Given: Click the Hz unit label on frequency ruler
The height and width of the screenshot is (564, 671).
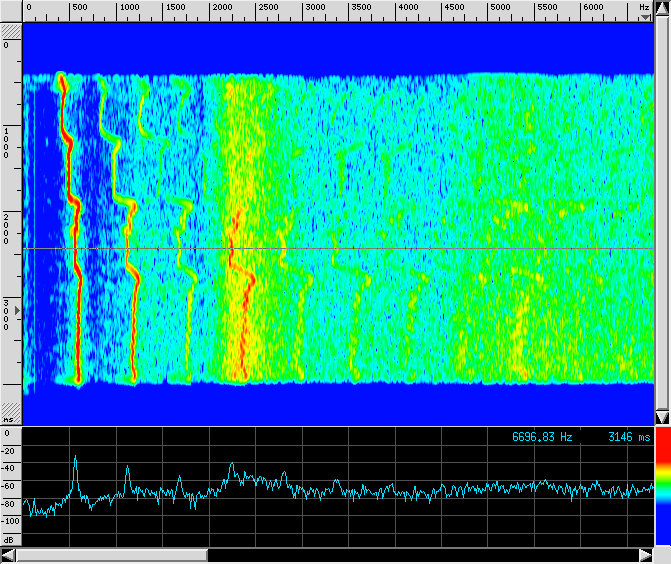Looking at the screenshot, I should point(645,7).
